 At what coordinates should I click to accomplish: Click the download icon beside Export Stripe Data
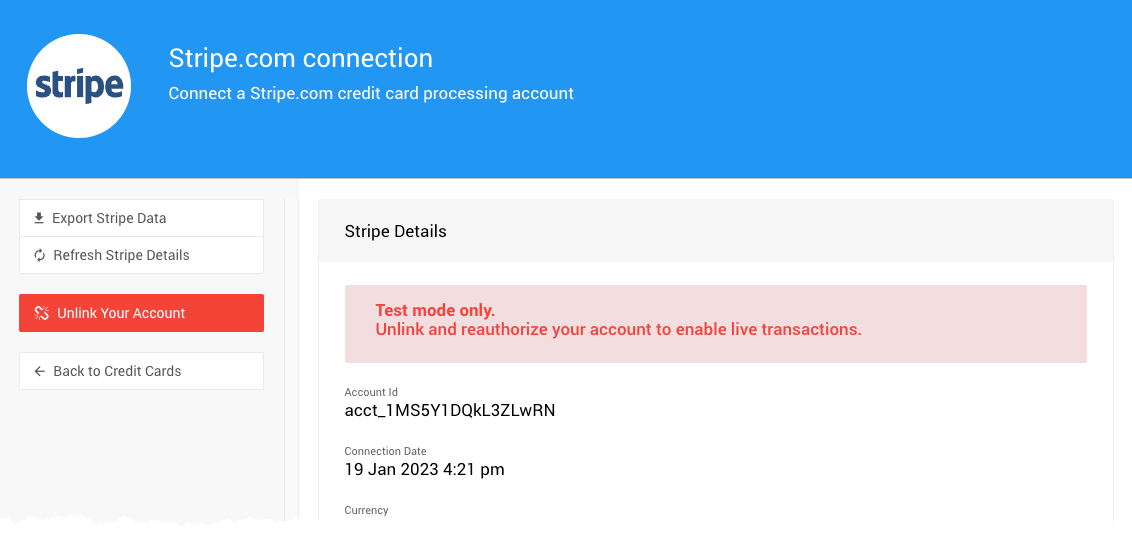pos(39,218)
